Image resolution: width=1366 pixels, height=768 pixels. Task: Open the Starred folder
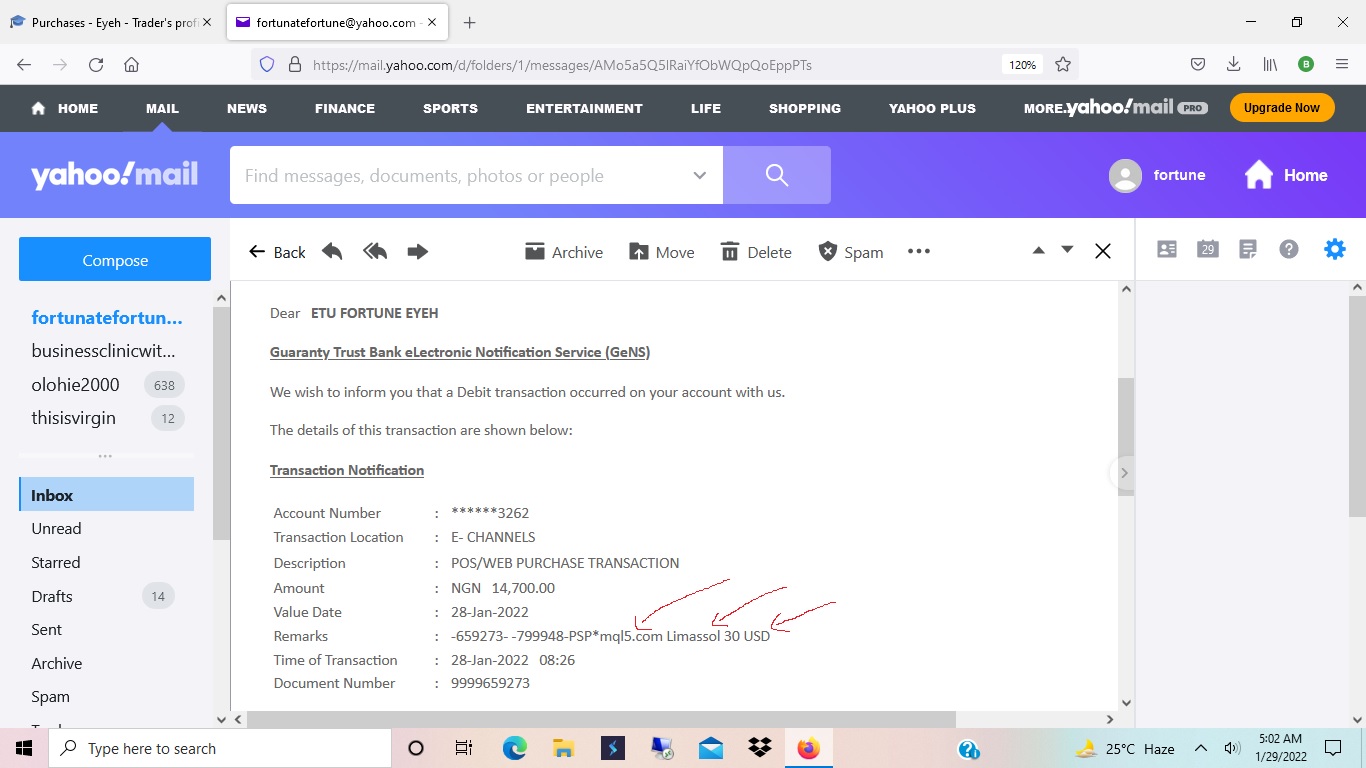click(55, 562)
